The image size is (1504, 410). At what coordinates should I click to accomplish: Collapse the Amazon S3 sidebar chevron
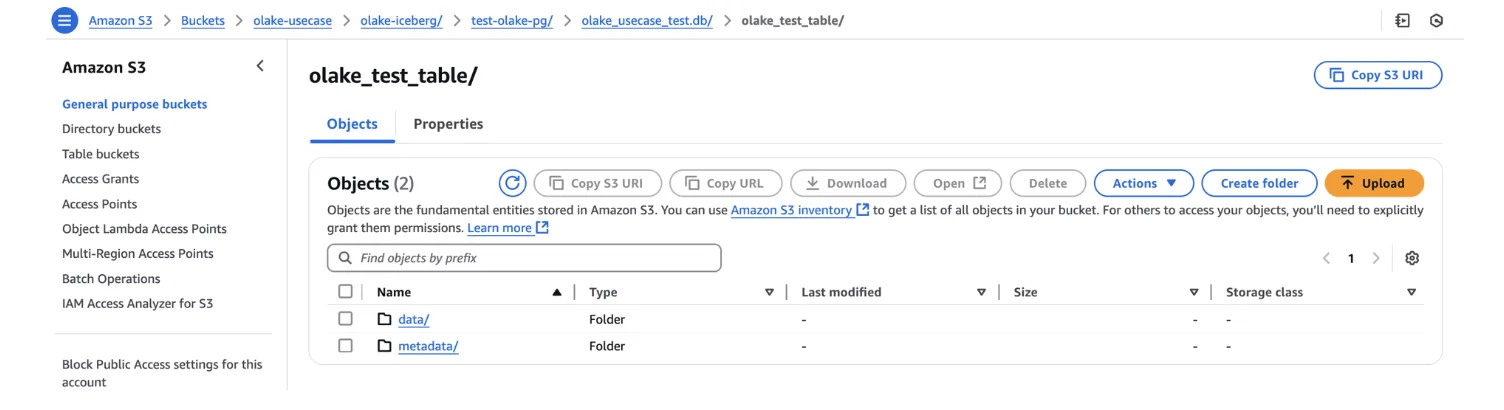pos(260,66)
